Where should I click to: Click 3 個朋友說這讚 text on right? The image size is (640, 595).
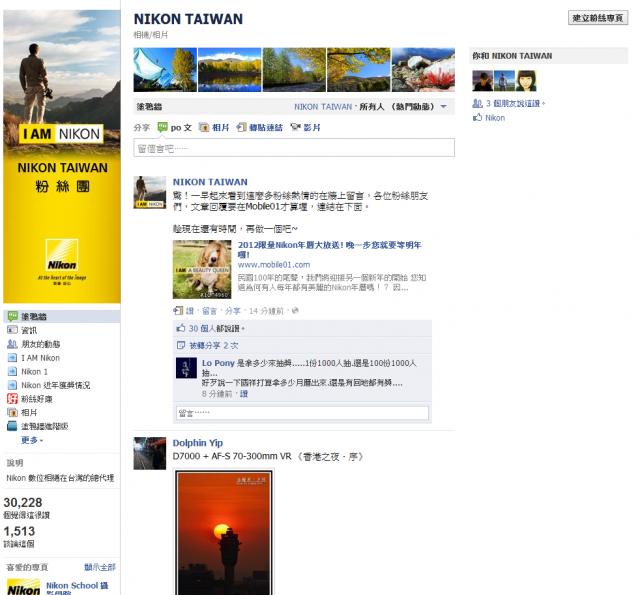click(515, 103)
